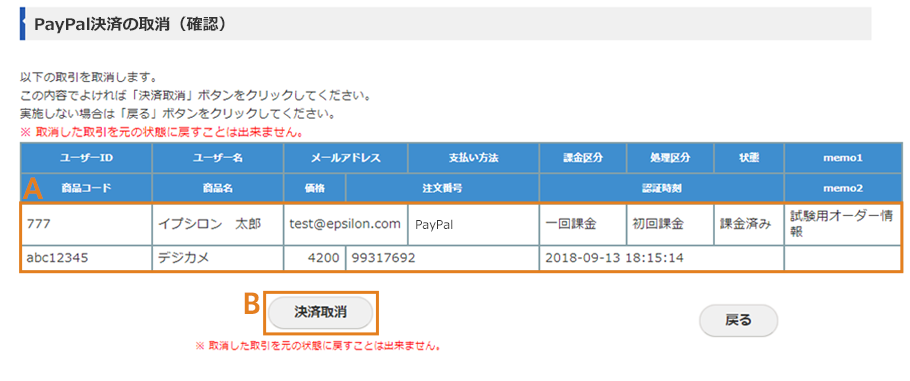Select the user name イプシロン 太郎
Image resolution: width=910 pixels, height=381 pixels.
[x=218, y=224]
